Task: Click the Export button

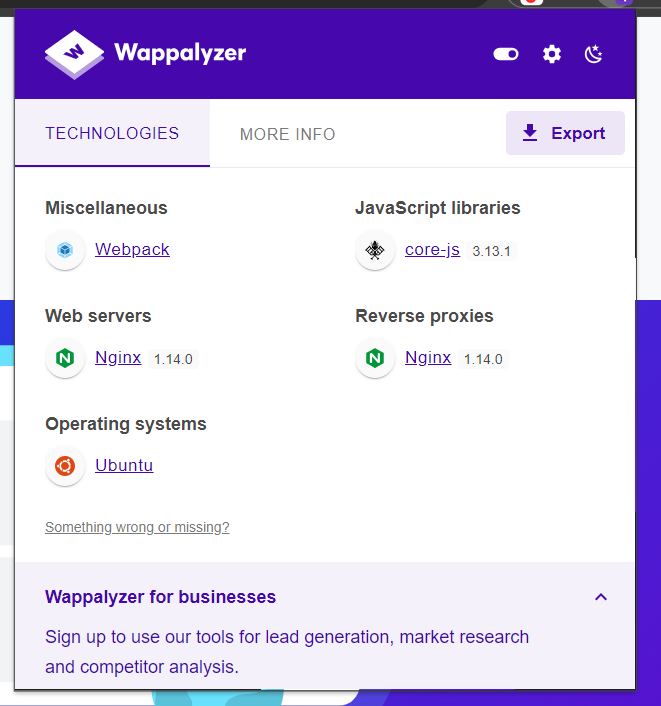Action: pyautogui.click(x=565, y=133)
